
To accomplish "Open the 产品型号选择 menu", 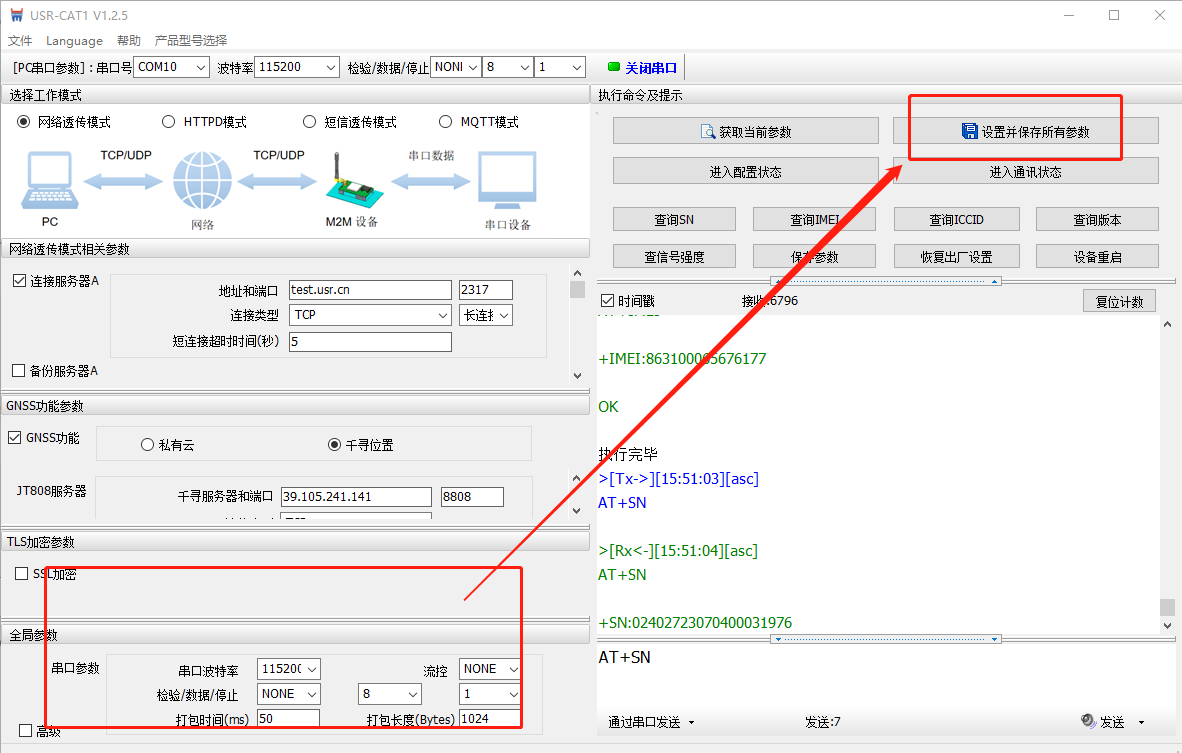I will pos(190,41).
